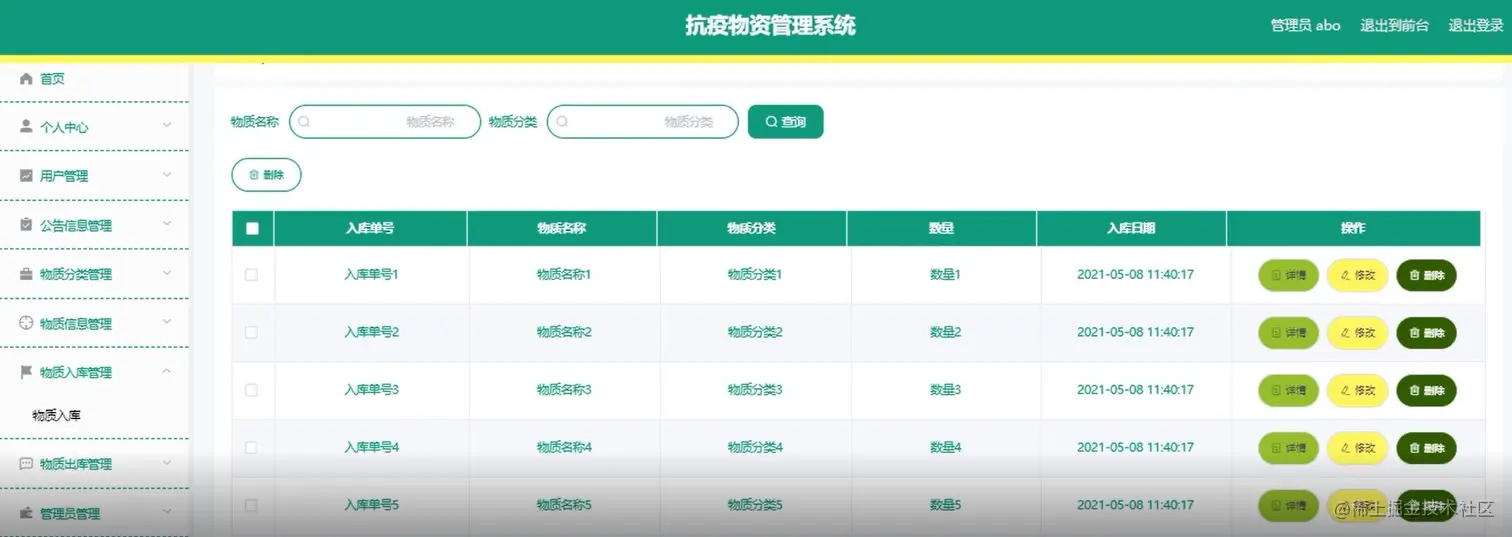The image size is (1512, 537).
Task: Expand the 用户管理 chevron
Action: tap(167, 175)
